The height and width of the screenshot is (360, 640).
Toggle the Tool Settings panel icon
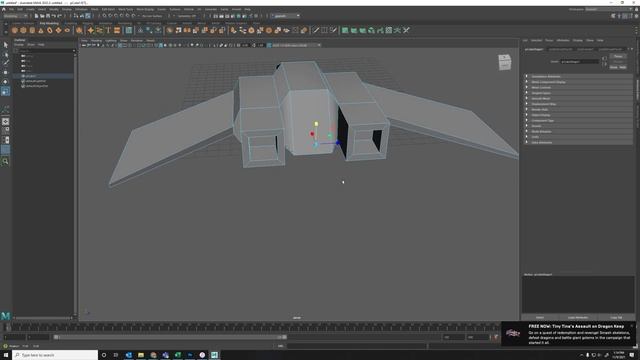pyautogui.click(x=631, y=16)
